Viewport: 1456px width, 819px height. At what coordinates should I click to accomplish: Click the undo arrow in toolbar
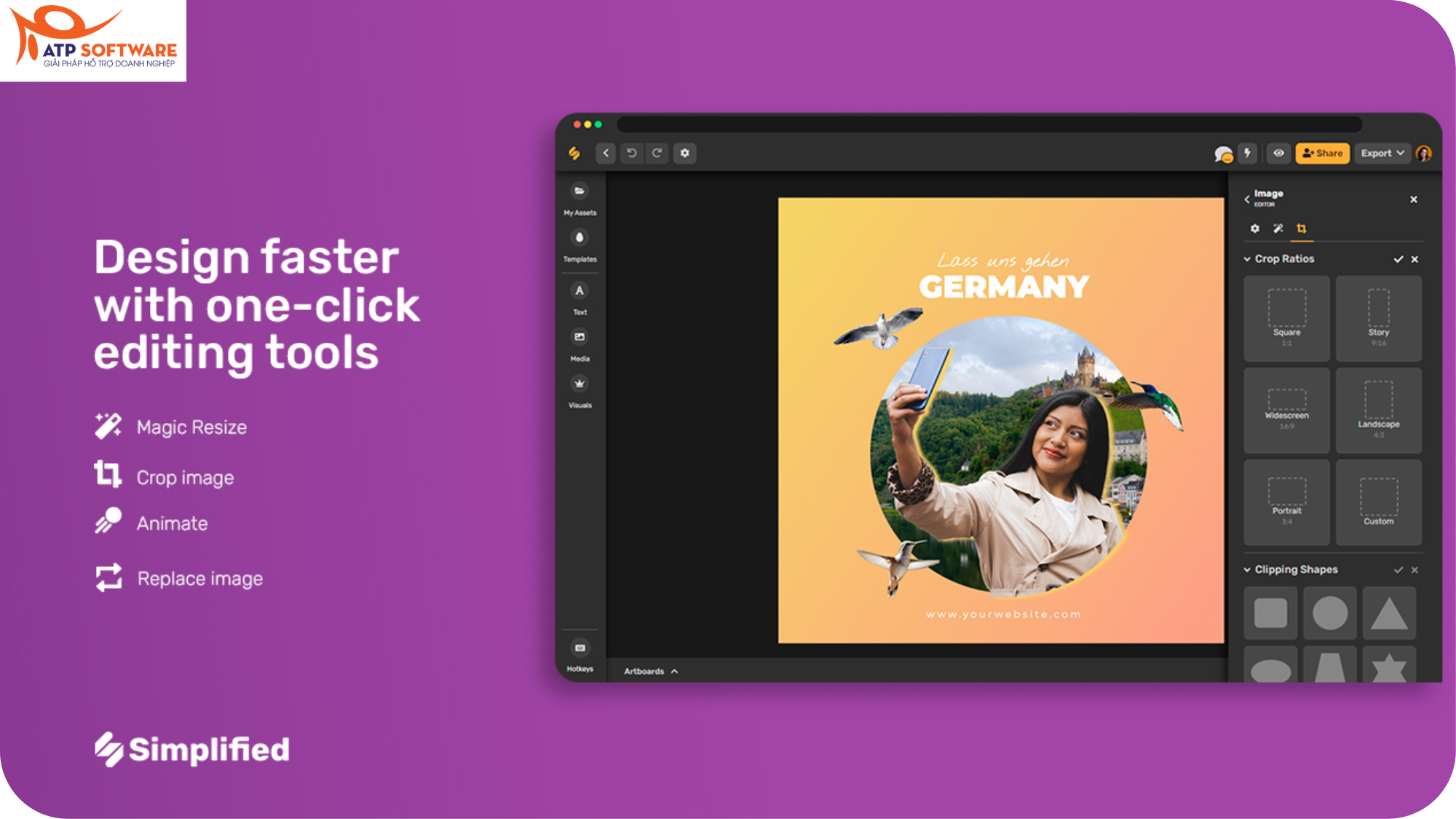coord(631,153)
